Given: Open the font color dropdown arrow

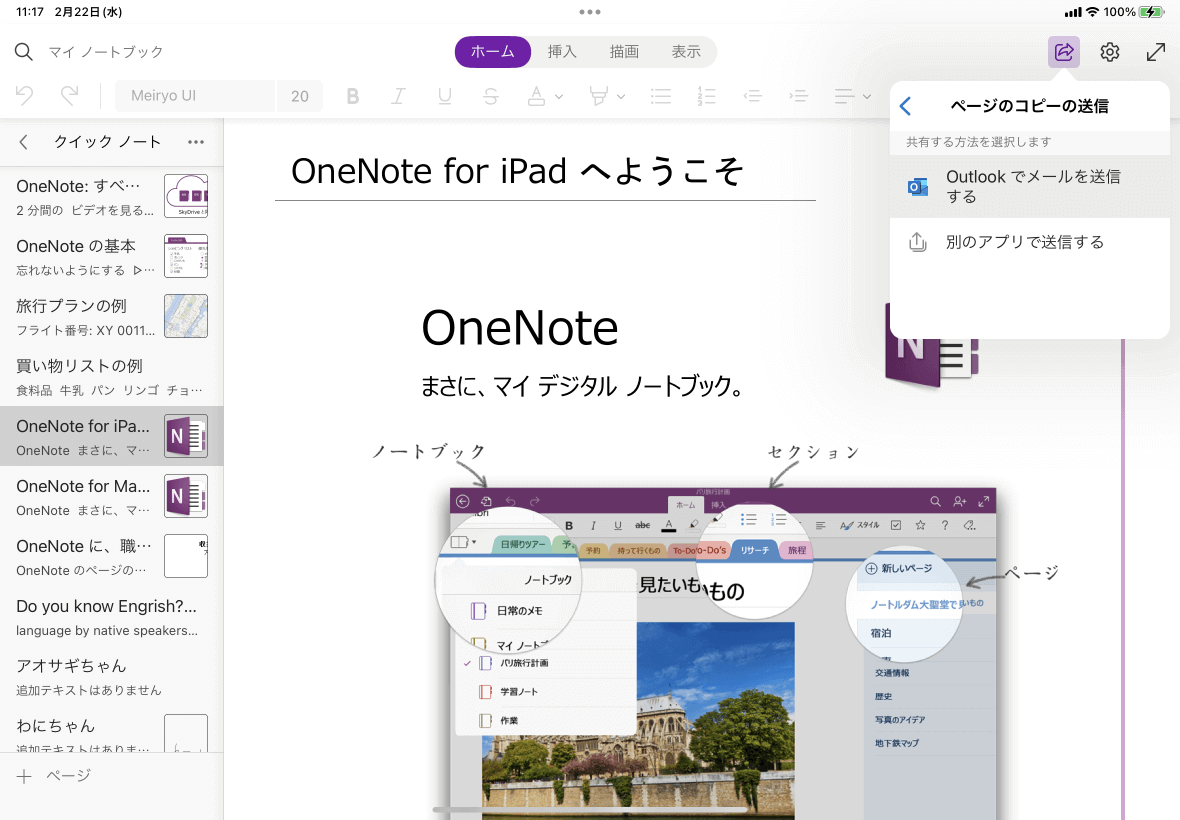Looking at the screenshot, I should pos(558,96).
